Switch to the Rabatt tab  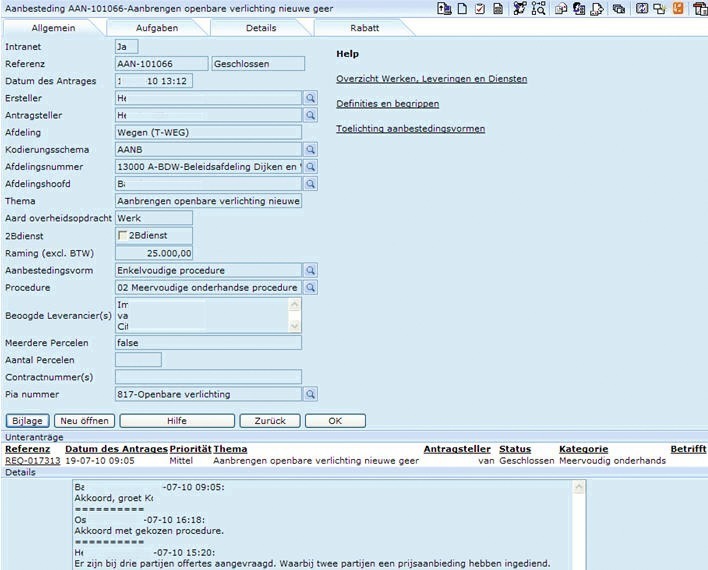click(x=365, y=28)
